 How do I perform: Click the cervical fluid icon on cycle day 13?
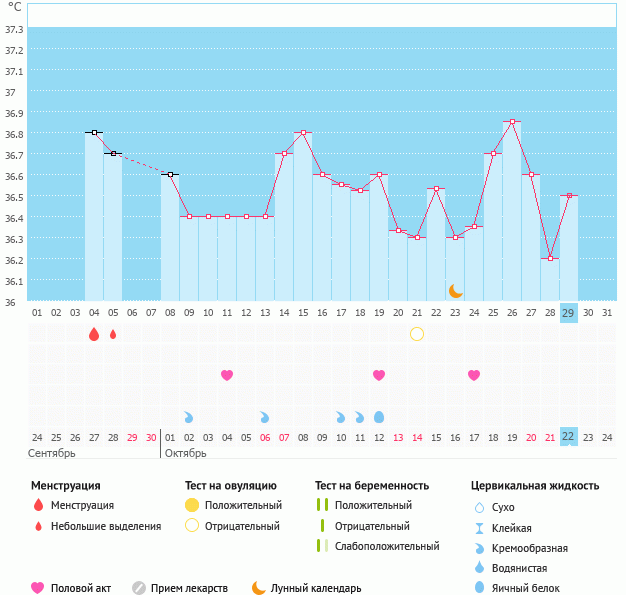[265, 416]
